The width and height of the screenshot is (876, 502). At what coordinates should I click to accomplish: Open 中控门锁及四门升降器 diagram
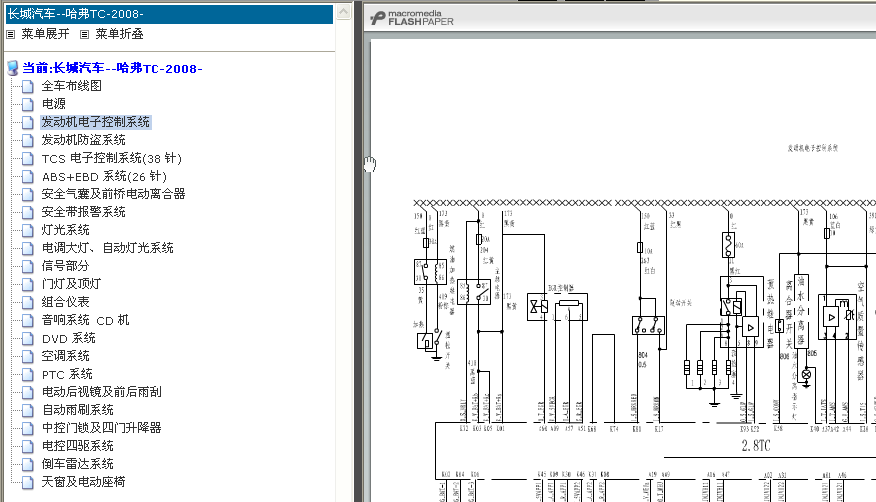102,428
